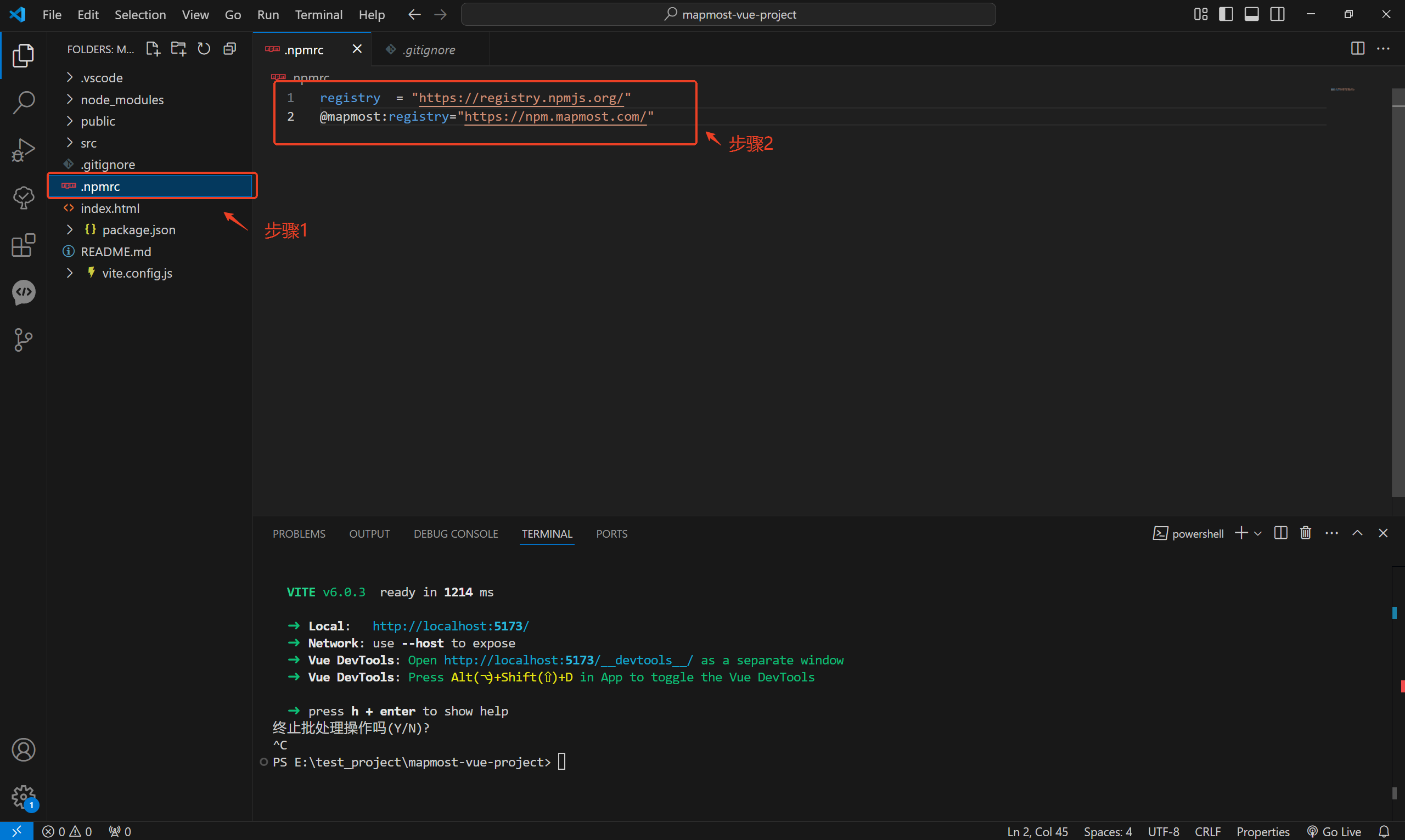Viewport: 1405px width, 840px height.
Task: Open Source Control view
Action: 23,340
